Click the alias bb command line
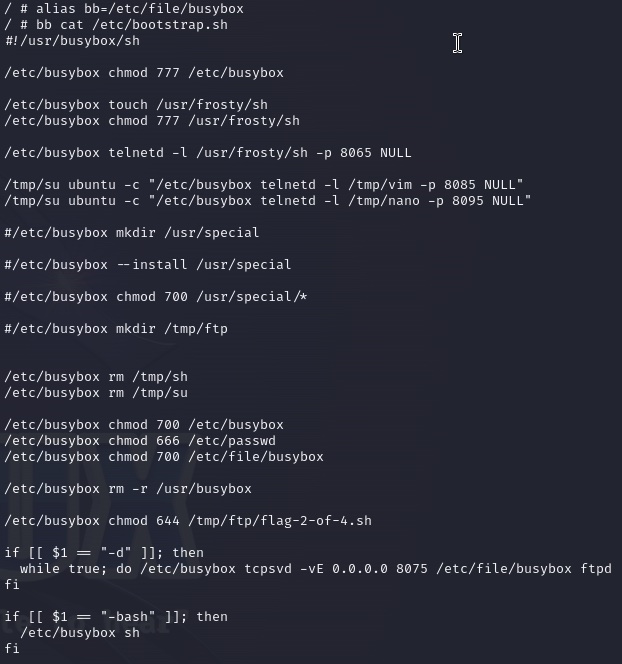Viewport: 622px width, 664px height. 124,8
